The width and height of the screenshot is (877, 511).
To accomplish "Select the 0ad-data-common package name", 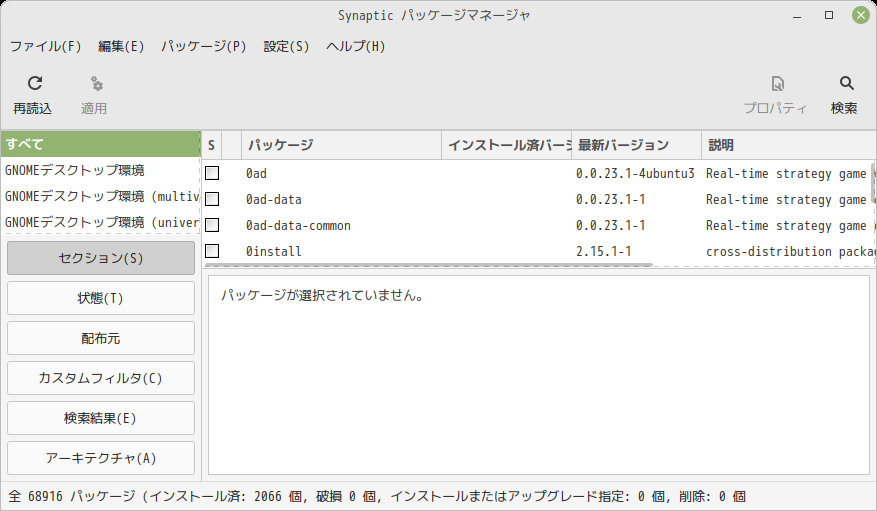I will pyautogui.click(x=298, y=225).
